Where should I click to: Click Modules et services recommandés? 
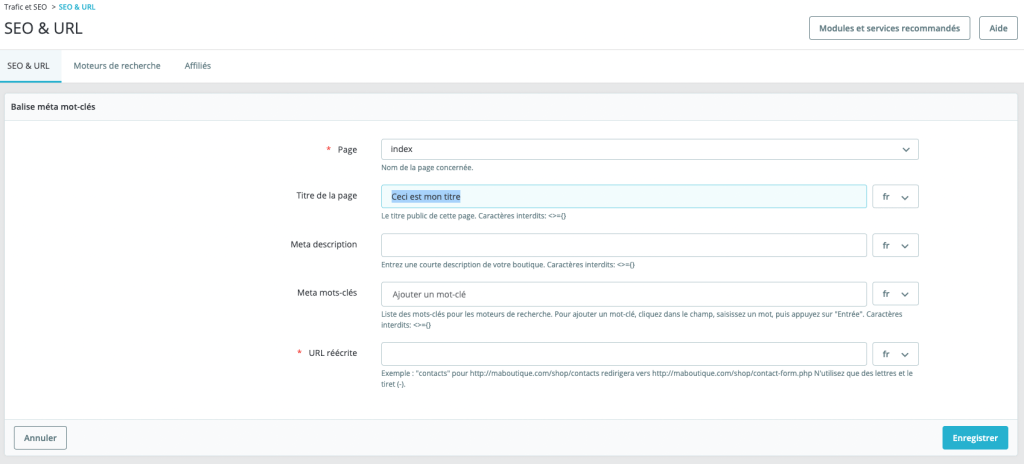click(889, 29)
